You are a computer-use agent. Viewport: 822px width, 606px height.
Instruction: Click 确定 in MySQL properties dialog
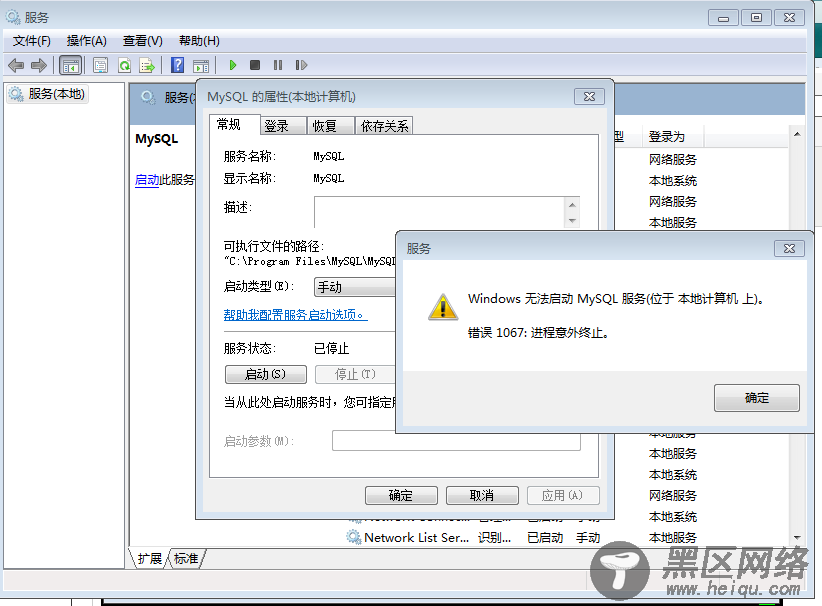(x=401, y=495)
